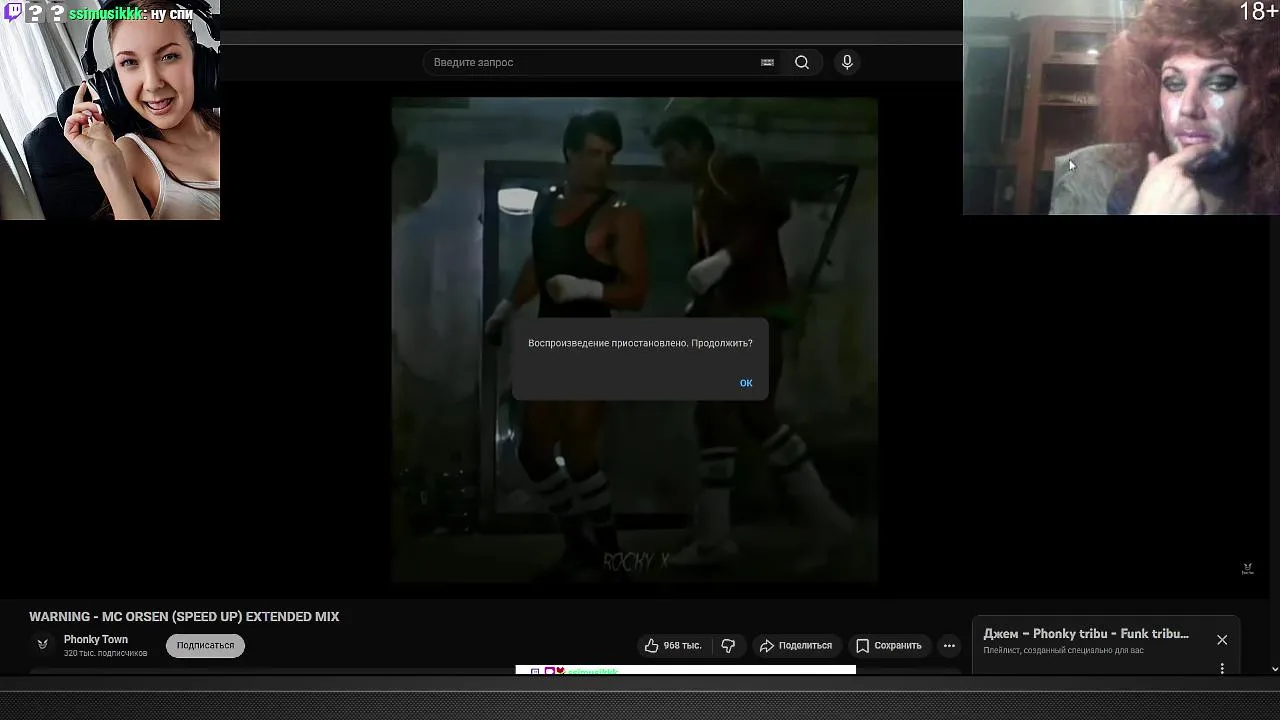Click the page scrollbar down arrow
1280x720 pixels.
pyautogui.click(x=1274, y=669)
